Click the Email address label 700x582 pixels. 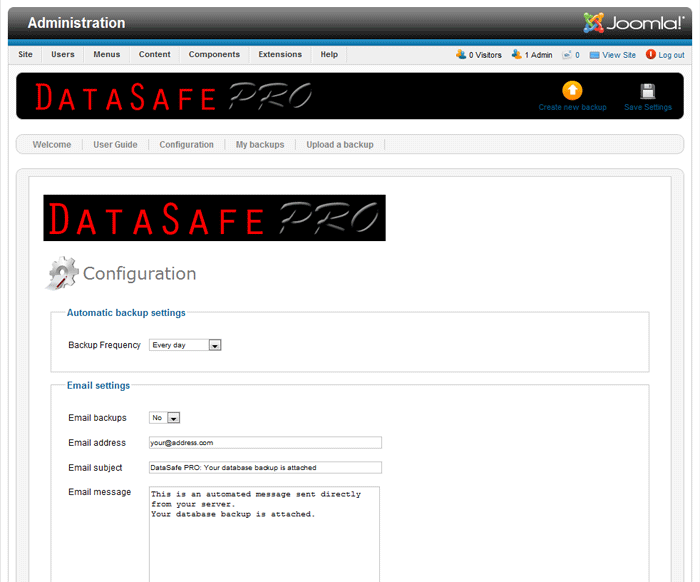97,443
